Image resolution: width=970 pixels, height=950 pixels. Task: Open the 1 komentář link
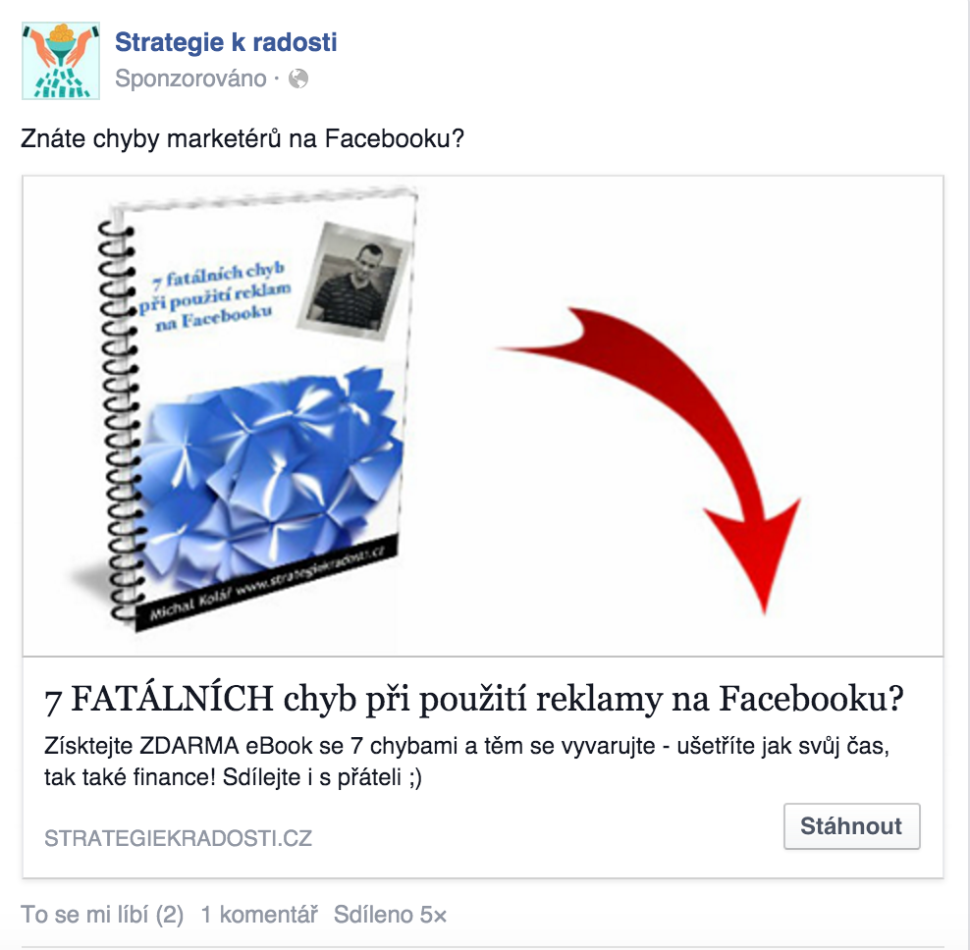(x=259, y=914)
